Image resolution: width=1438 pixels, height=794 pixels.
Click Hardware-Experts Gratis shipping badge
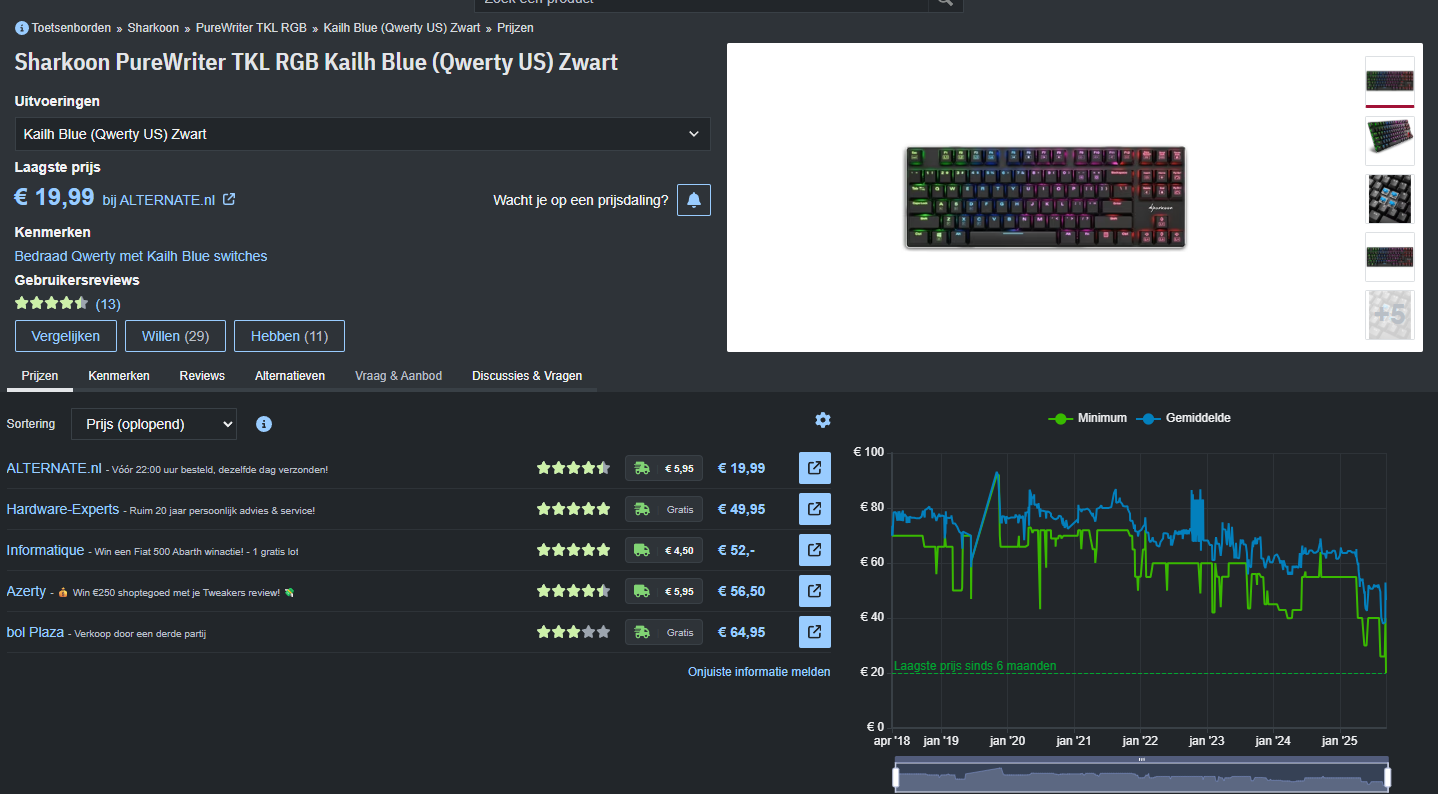point(664,509)
